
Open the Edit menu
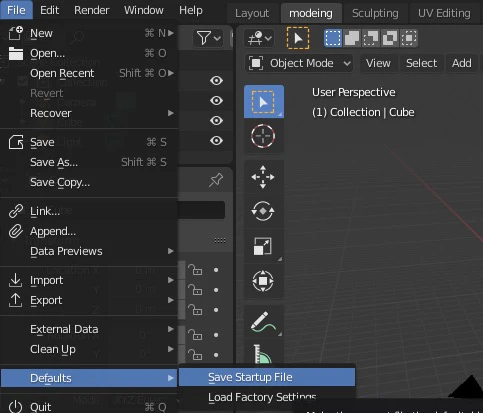(x=49, y=10)
